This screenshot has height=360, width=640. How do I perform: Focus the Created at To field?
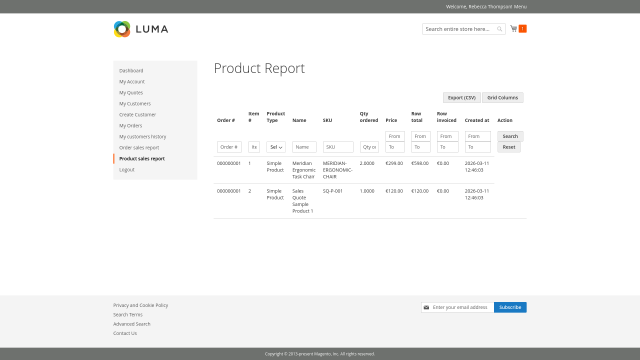coord(478,147)
